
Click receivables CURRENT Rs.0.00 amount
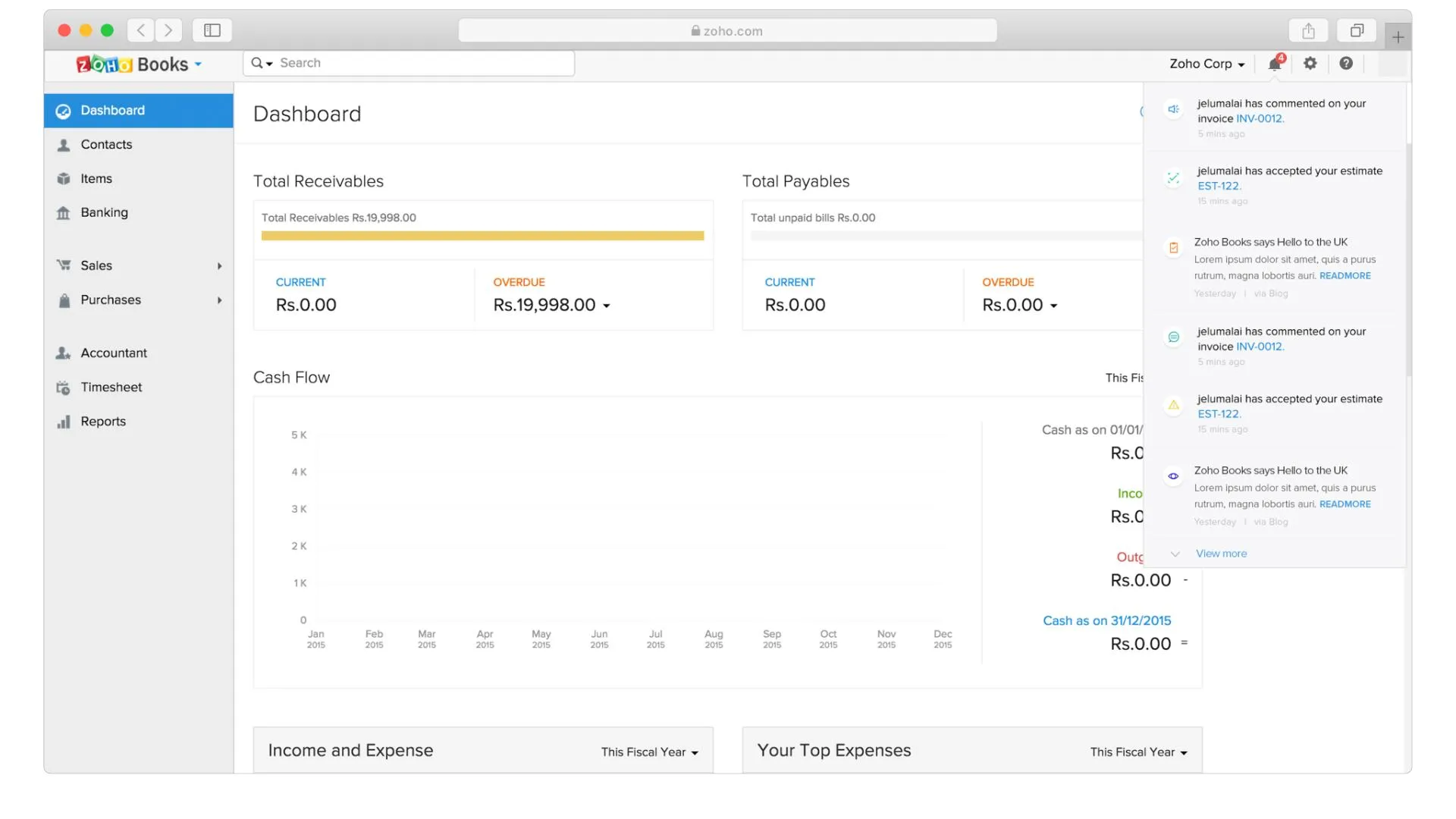[306, 305]
